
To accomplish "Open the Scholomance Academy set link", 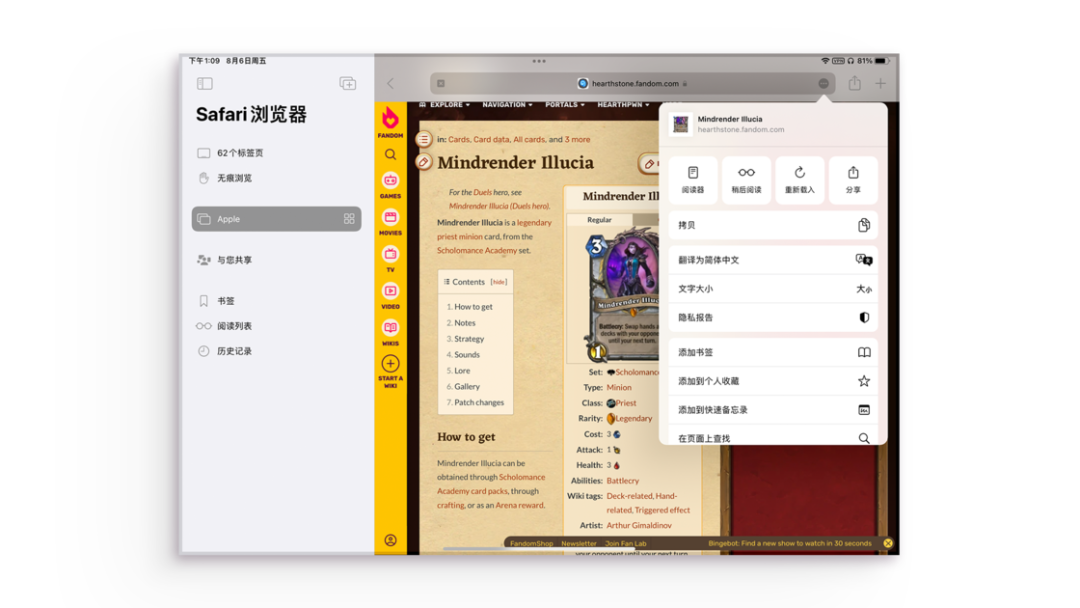I will pyautogui.click(x=477, y=251).
